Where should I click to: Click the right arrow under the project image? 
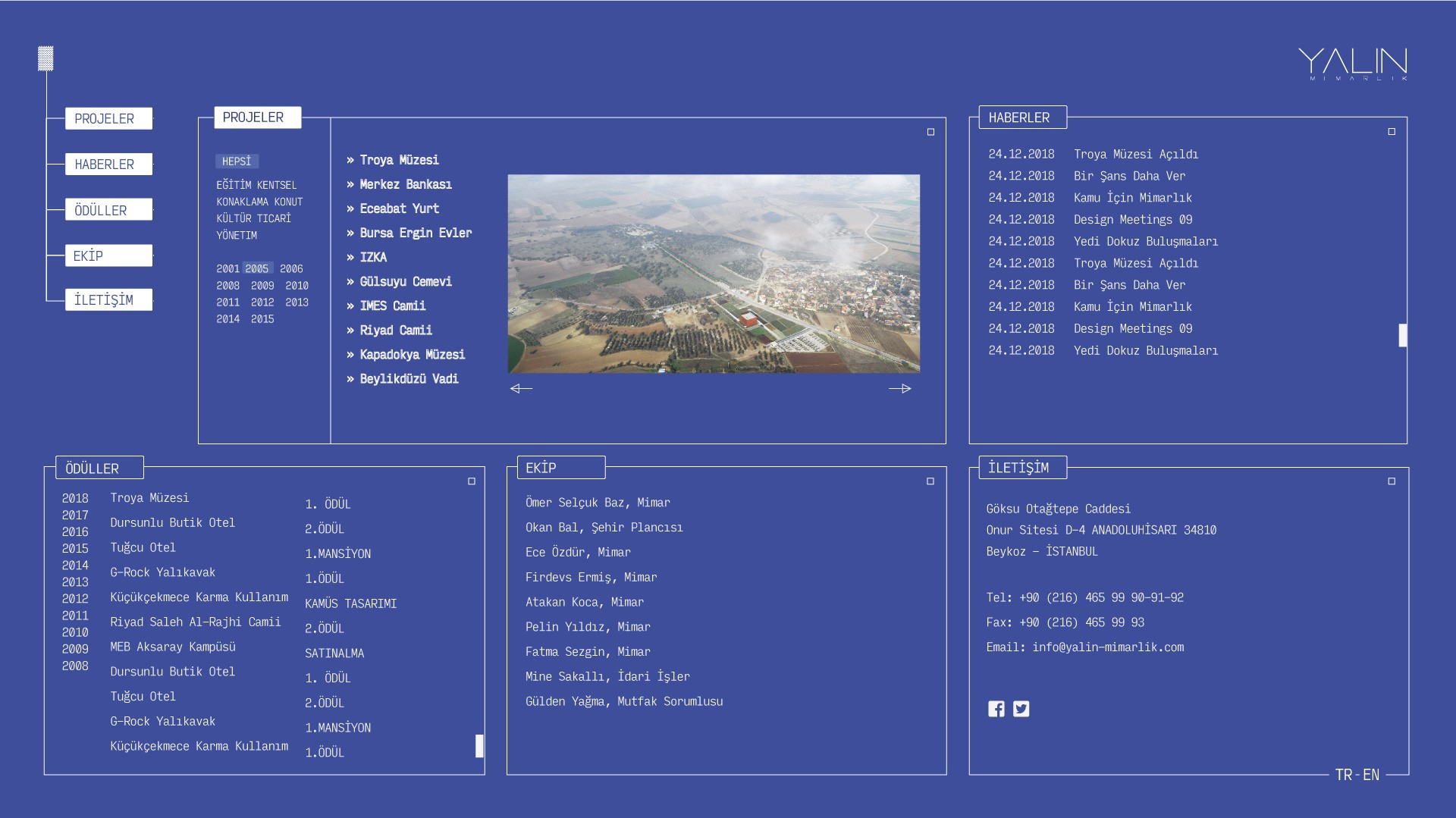coord(899,389)
